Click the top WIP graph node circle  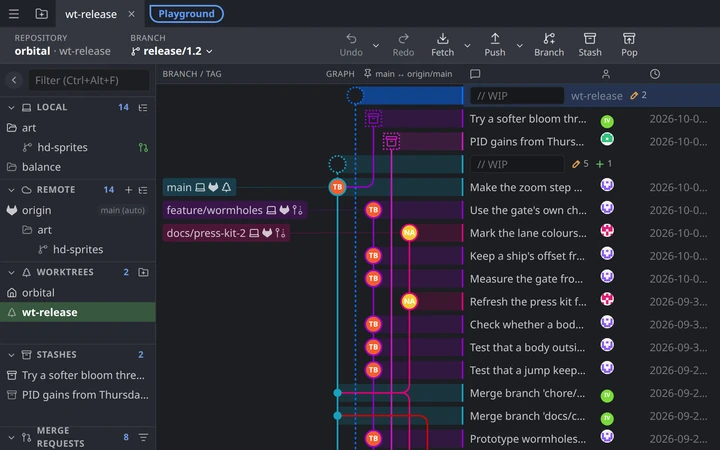[x=355, y=96]
